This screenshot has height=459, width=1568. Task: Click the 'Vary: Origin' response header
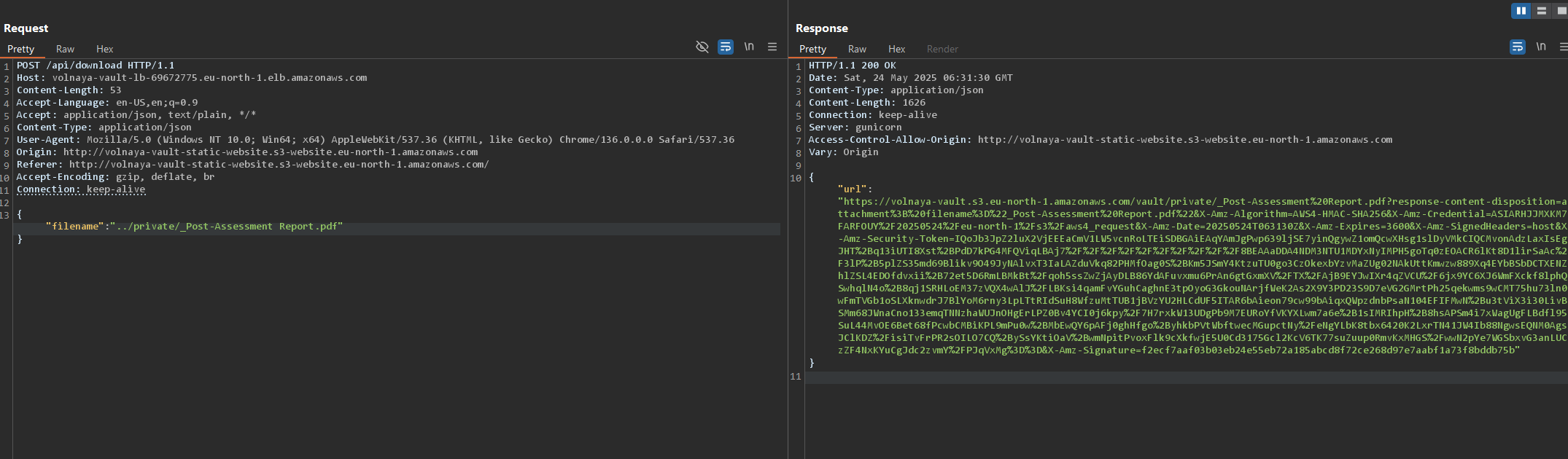844,152
